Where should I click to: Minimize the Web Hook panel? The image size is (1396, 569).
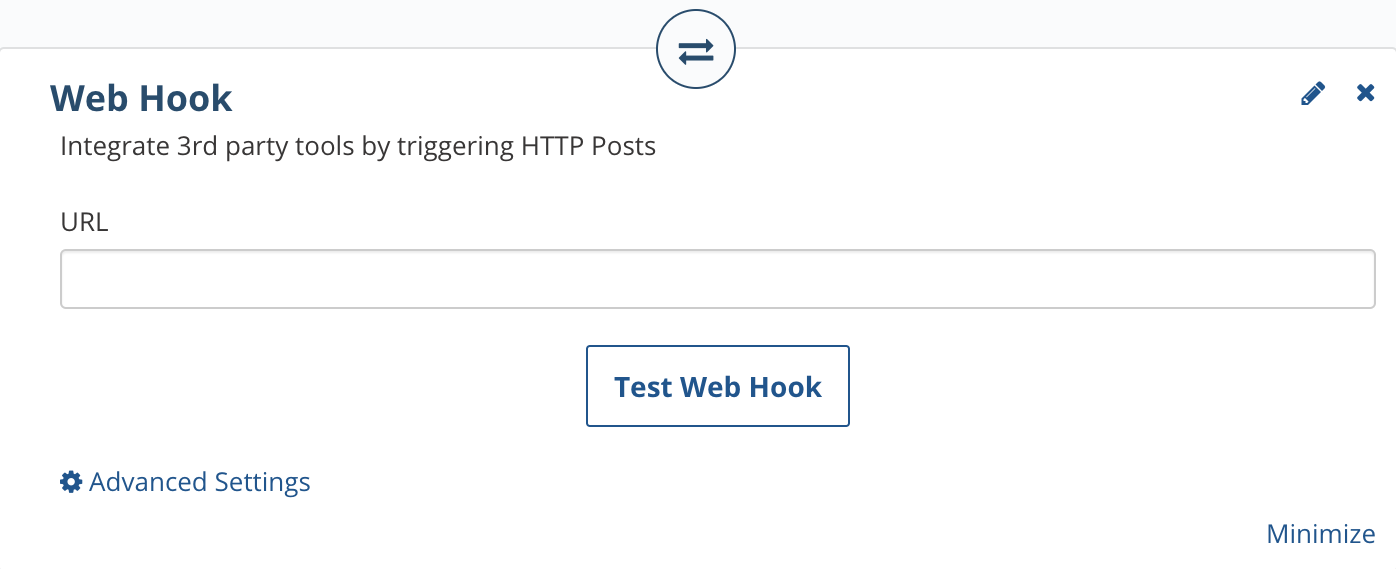[1321, 534]
